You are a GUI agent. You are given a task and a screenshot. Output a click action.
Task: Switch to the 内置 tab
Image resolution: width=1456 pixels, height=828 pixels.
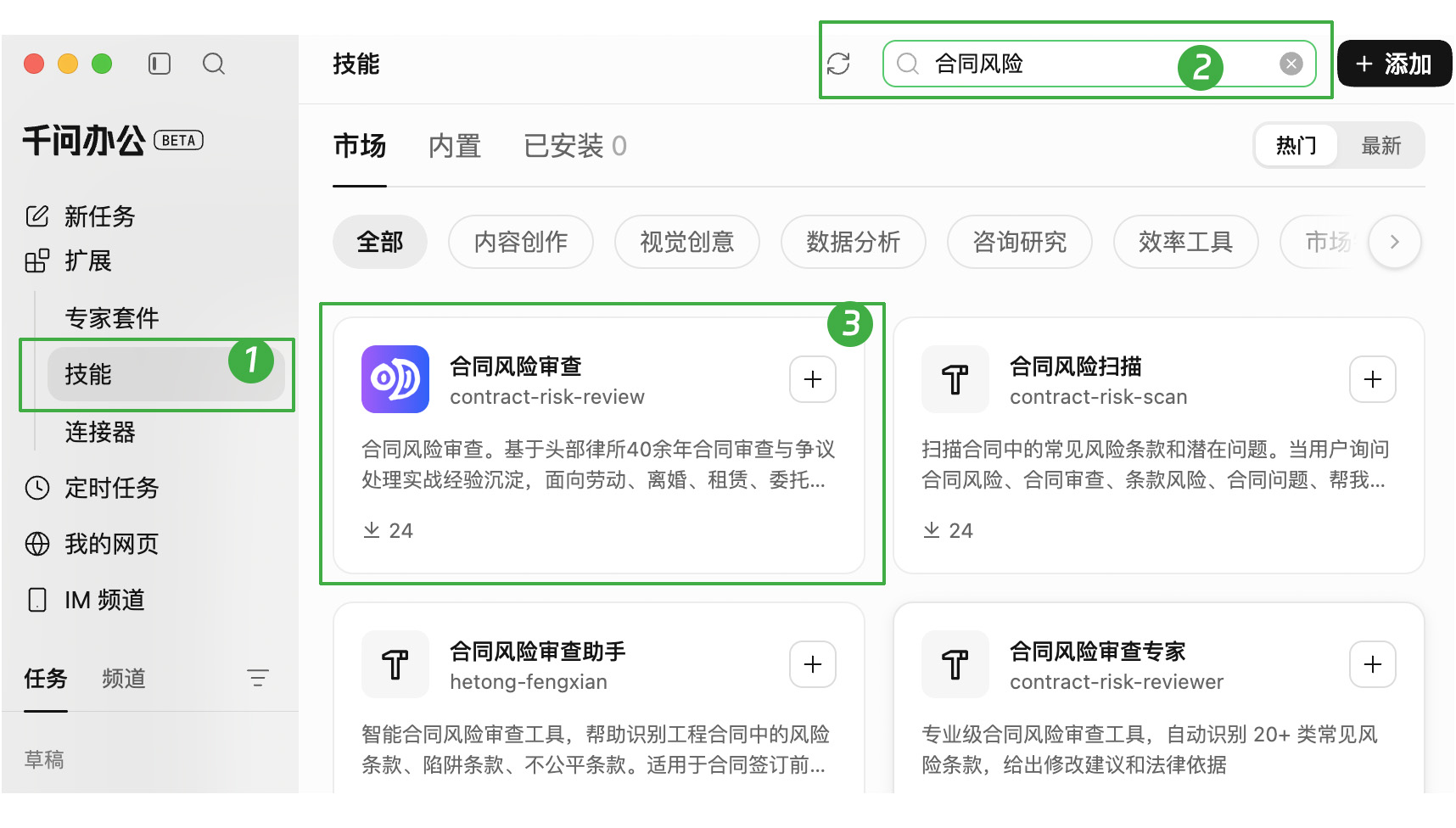coord(455,146)
